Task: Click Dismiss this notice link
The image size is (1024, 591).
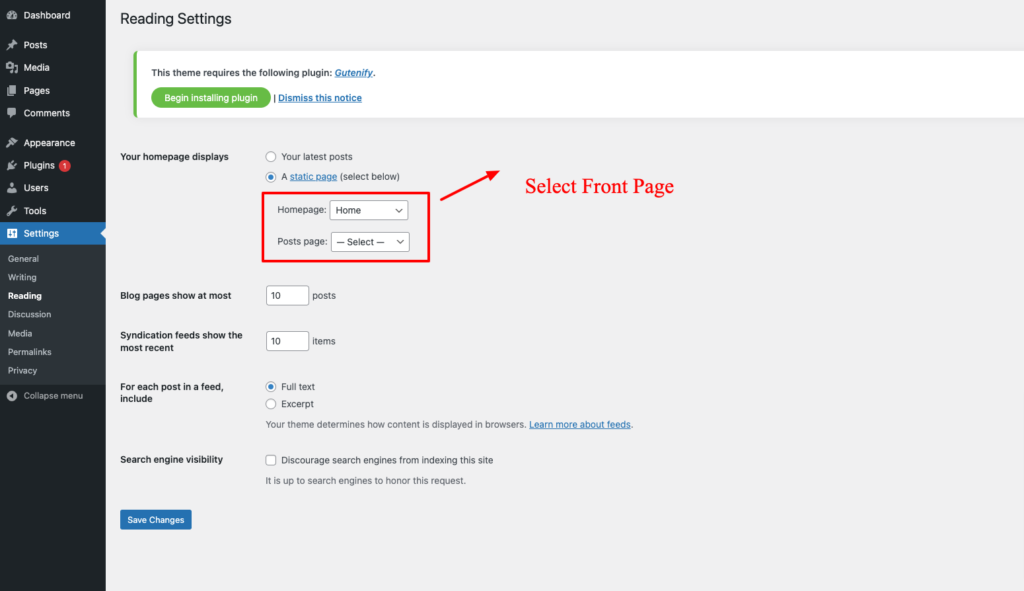Action: 320,98
